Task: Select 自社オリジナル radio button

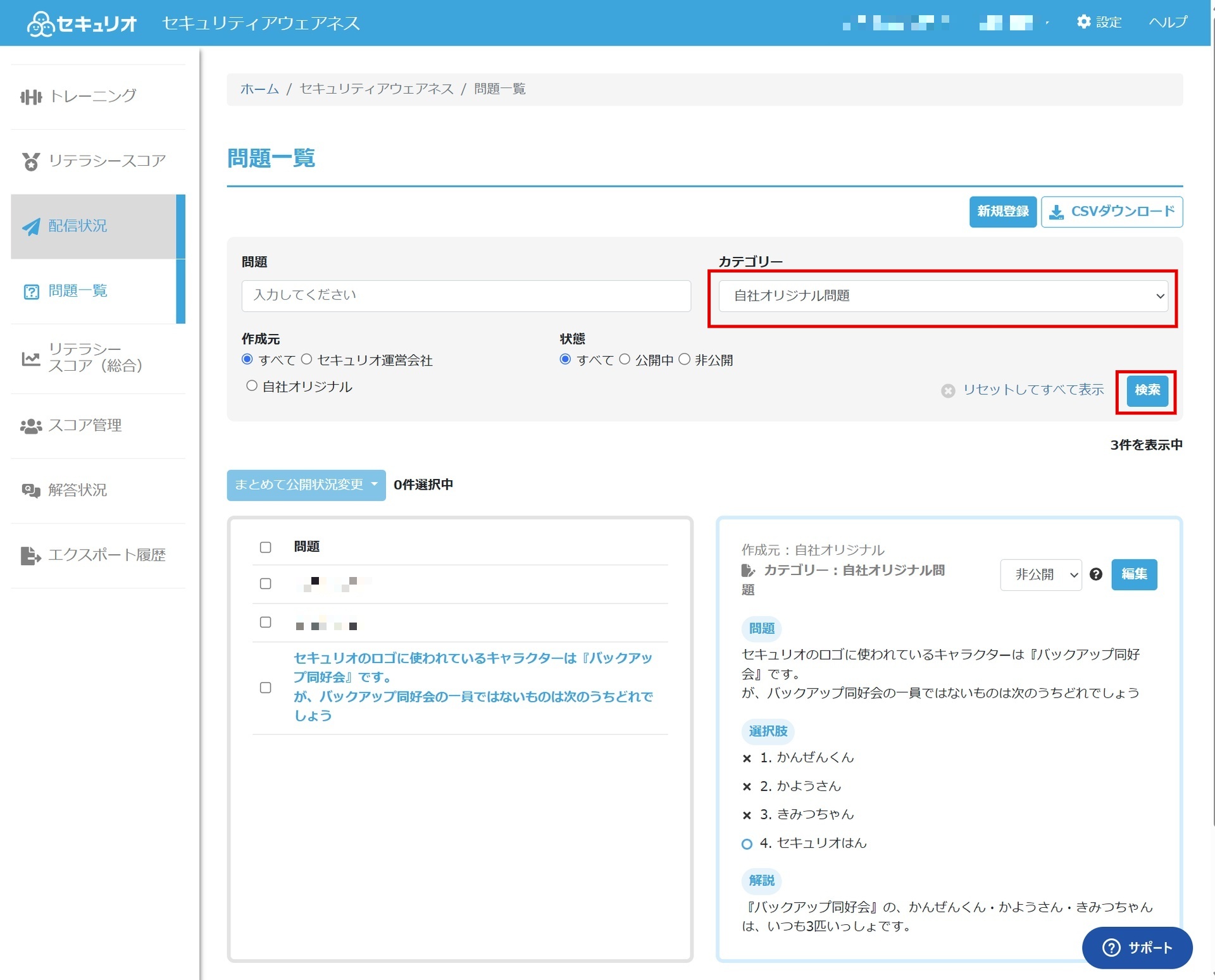Action: click(252, 386)
